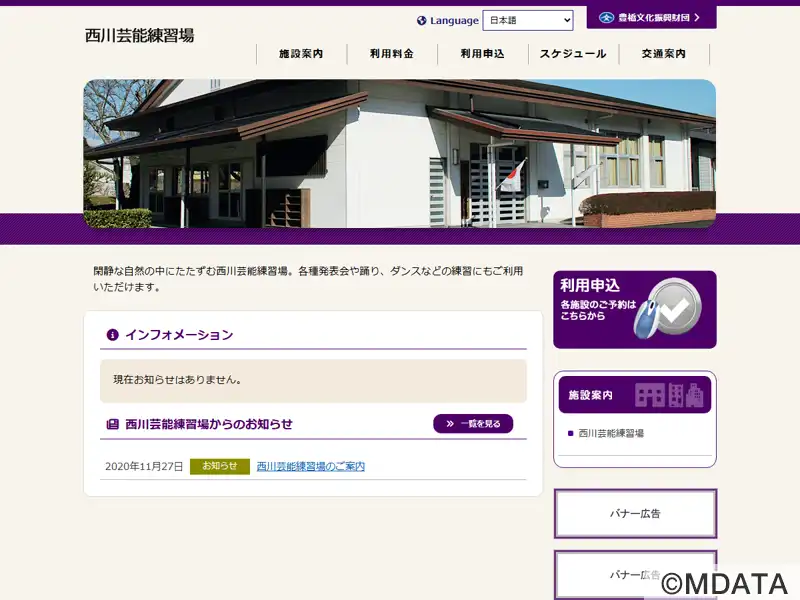Open the 豊橋文化振興財団 link button
This screenshot has width=800, height=600.
click(652, 17)
